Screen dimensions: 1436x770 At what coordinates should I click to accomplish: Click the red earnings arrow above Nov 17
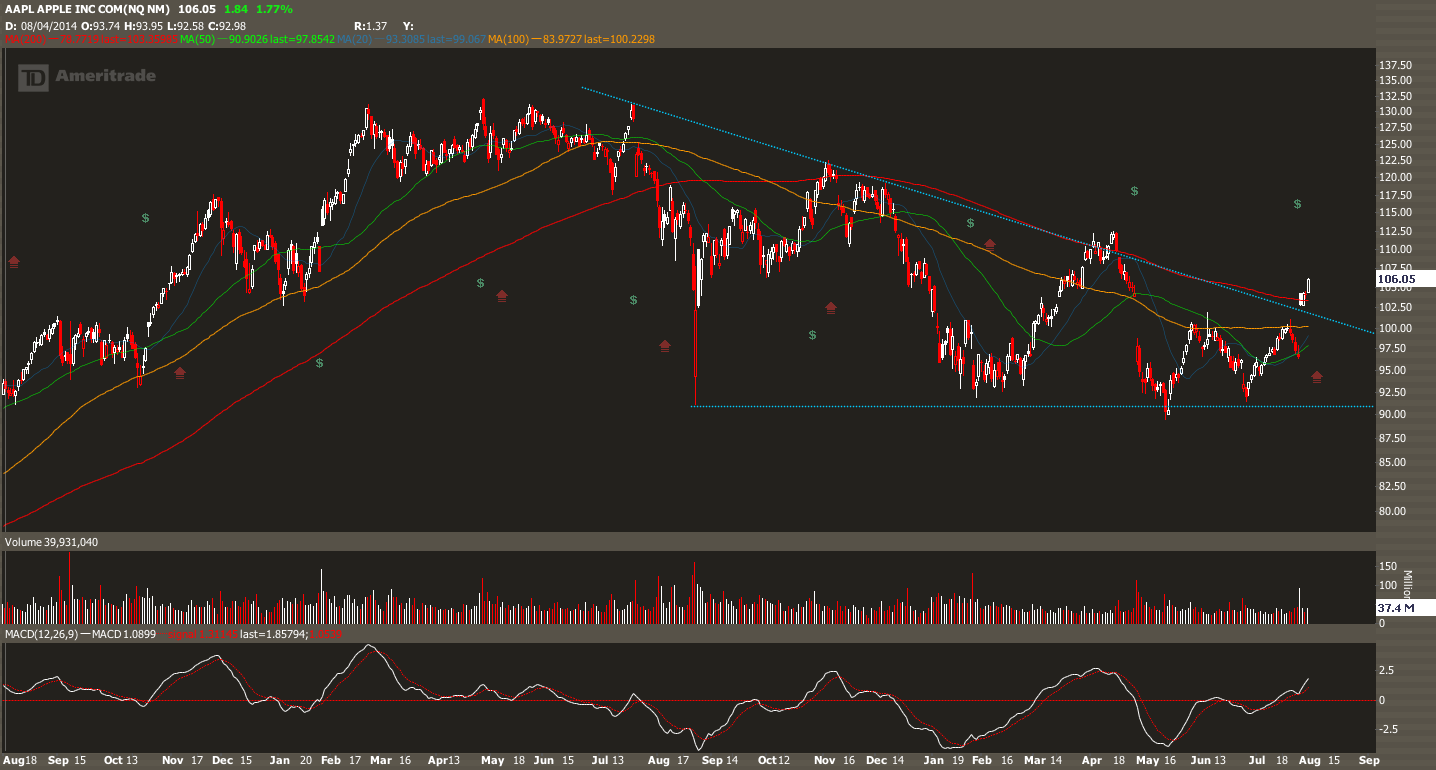click(x=180, y=373)
